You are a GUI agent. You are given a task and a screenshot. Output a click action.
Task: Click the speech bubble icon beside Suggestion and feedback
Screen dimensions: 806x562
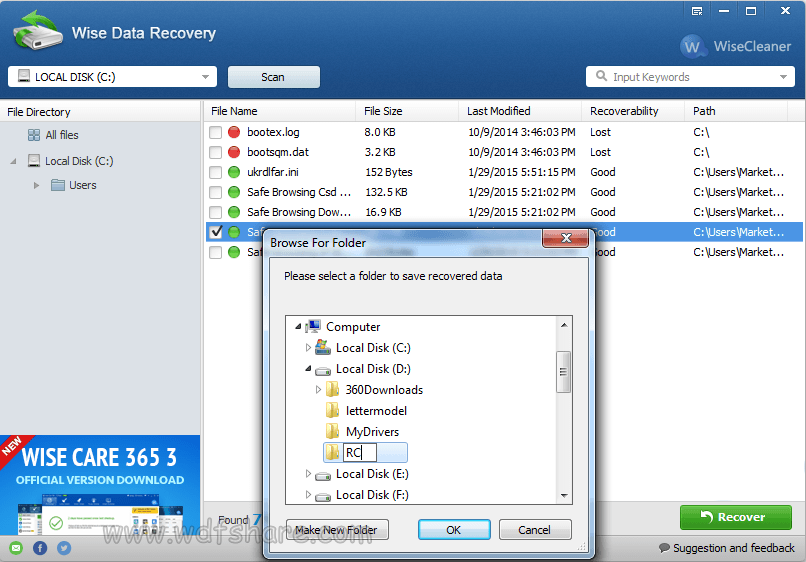(664, 548)
